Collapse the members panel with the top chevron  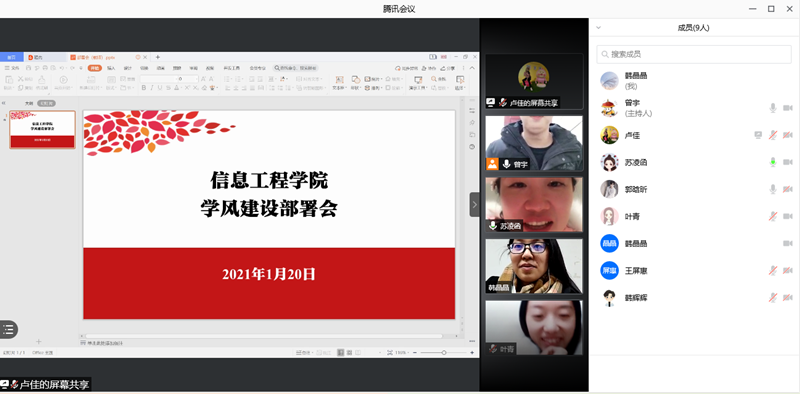click(x=598, y=28)
